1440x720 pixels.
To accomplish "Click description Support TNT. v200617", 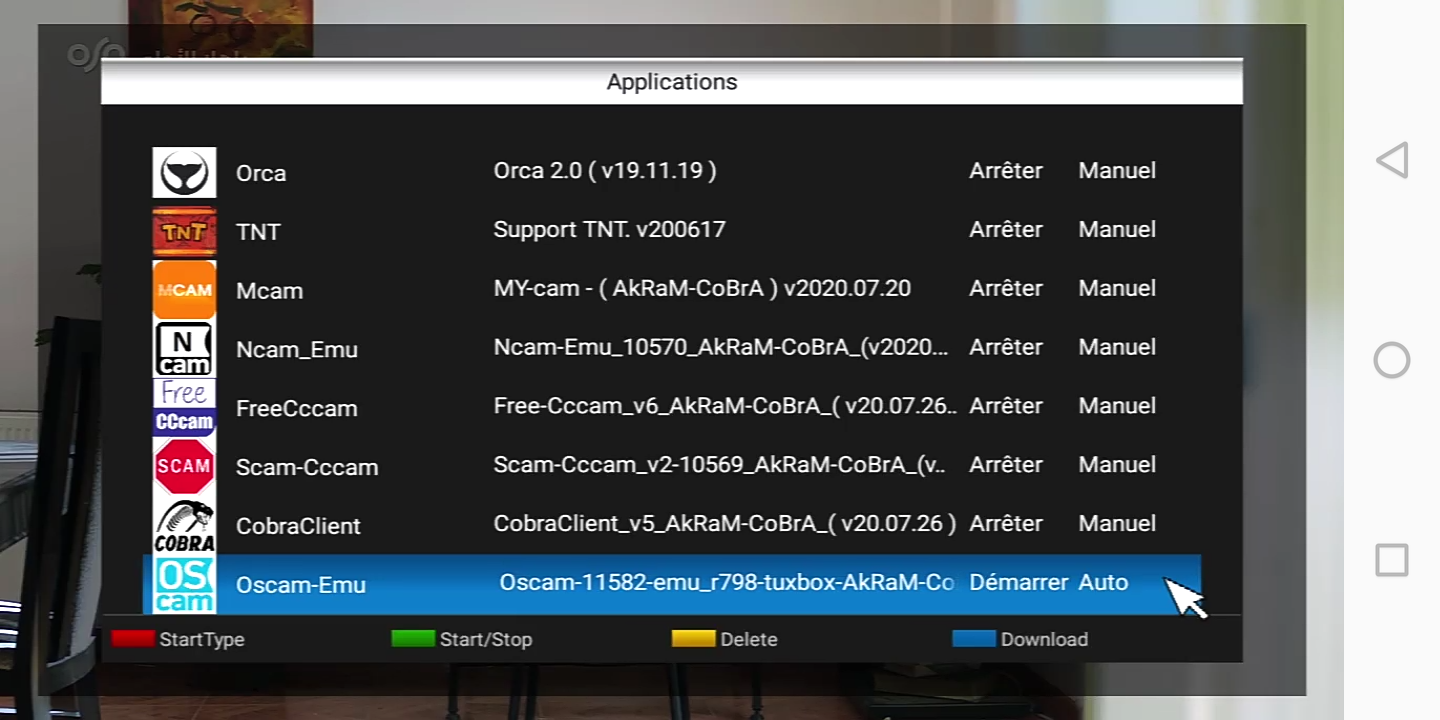I will point(609,230).
